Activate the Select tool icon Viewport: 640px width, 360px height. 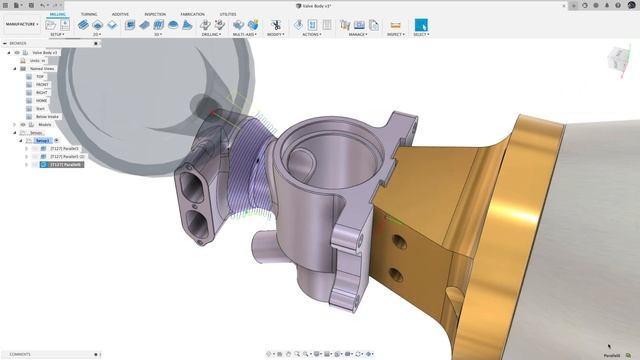pos(421,25)
